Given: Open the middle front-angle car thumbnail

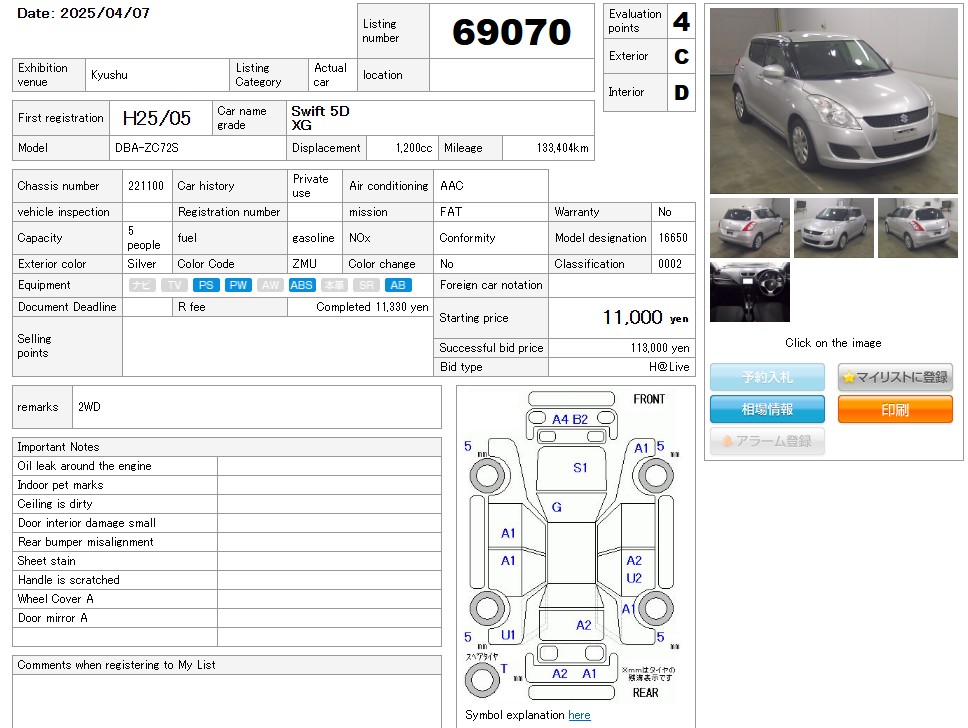Looking at the screenshot, I should pos(833,228).
